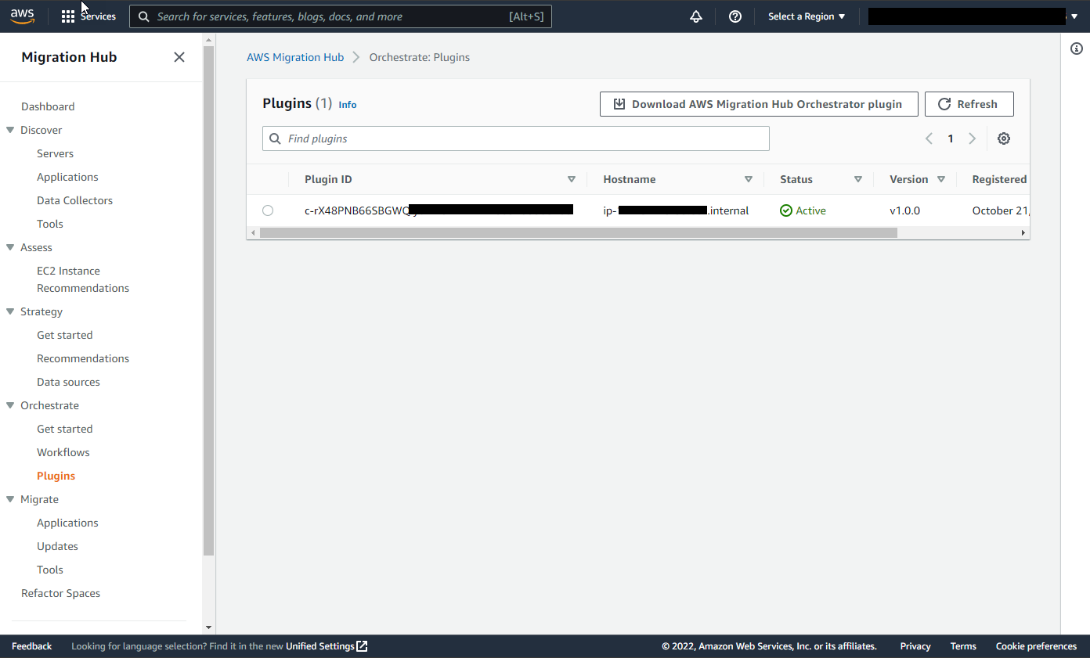Collapse the Discover section
1090x658 pixels.
point(10,130)
